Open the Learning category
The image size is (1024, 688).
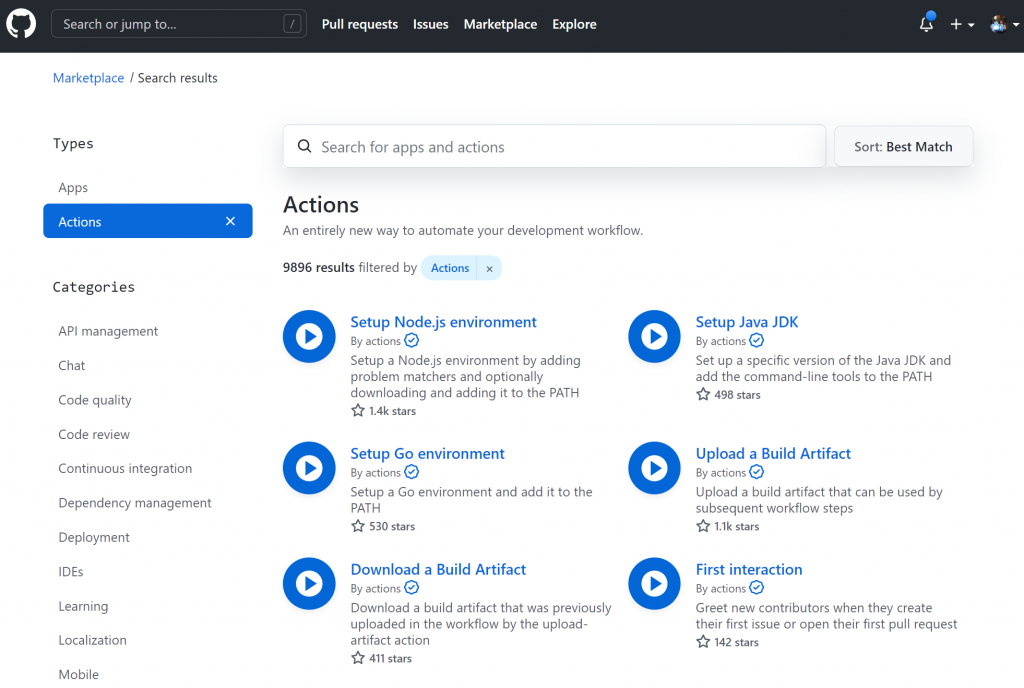click(x=83, y=606)
